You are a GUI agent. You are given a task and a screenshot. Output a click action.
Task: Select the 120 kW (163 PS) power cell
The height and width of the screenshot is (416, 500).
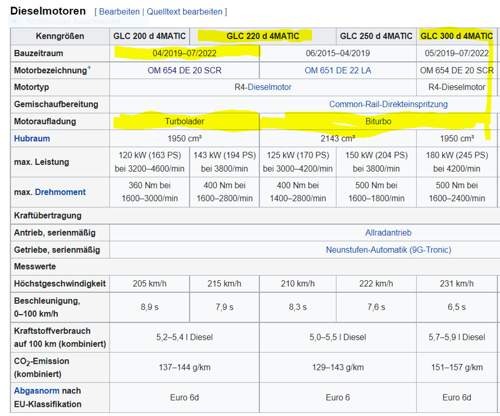(x=149, y=162)
